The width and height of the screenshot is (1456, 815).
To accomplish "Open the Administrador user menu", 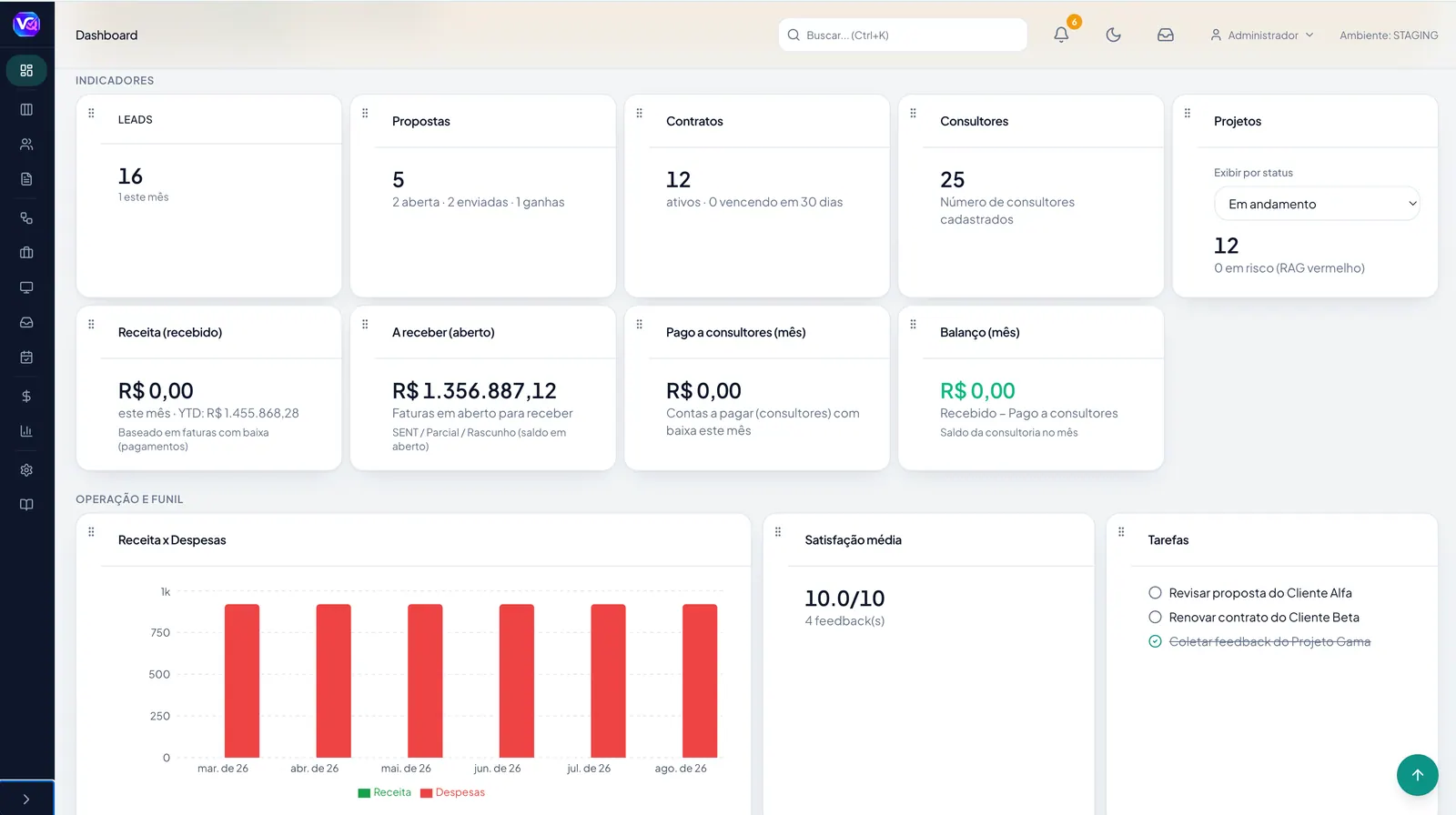I will point(1262,35).
